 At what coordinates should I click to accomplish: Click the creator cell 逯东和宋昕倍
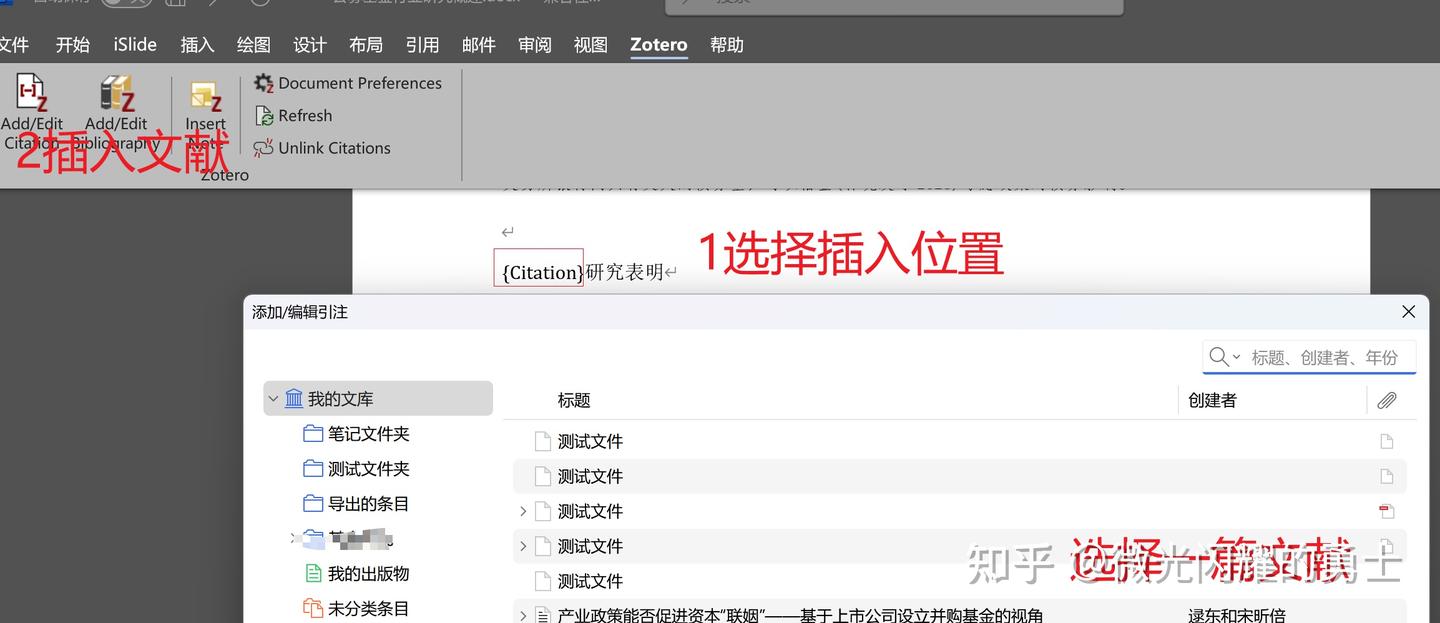(x=1237, y=615)
